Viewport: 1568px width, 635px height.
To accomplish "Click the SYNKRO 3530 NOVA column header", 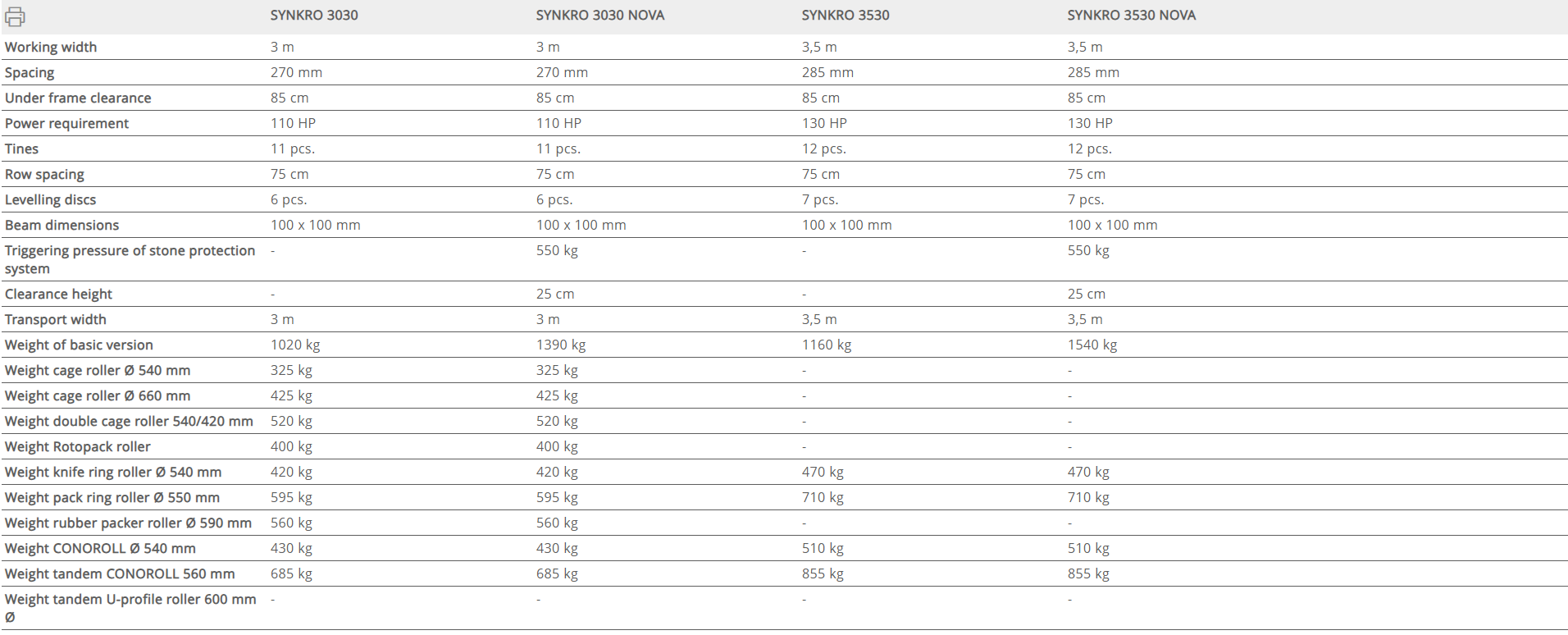I will pos(1131,15).
